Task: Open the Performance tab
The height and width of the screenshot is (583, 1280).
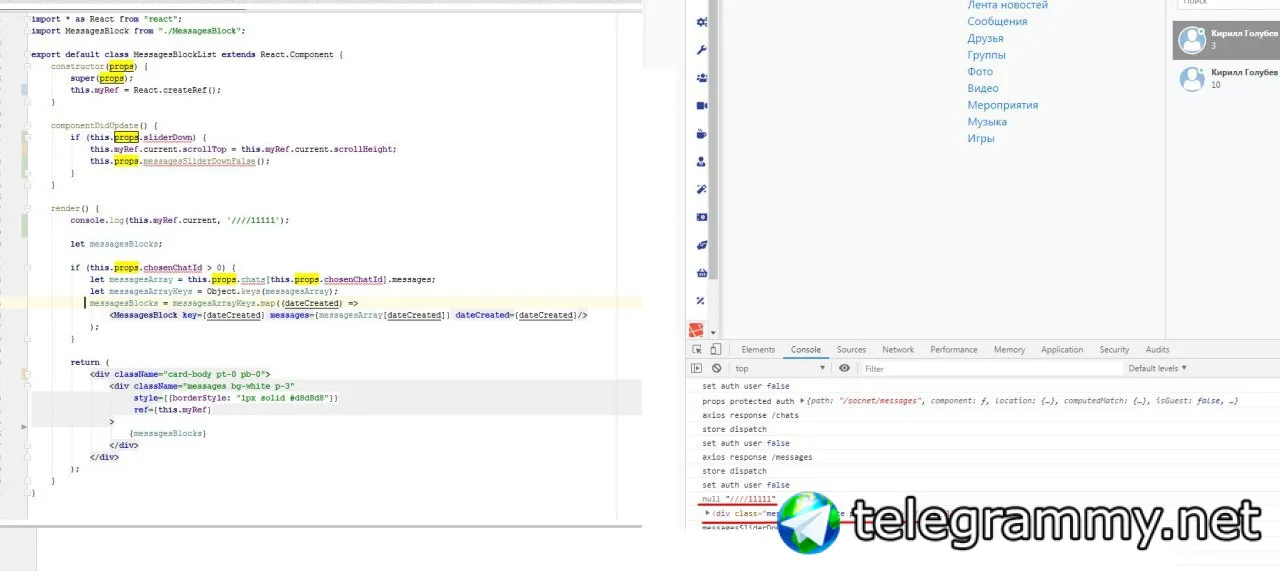Action: 954,350
